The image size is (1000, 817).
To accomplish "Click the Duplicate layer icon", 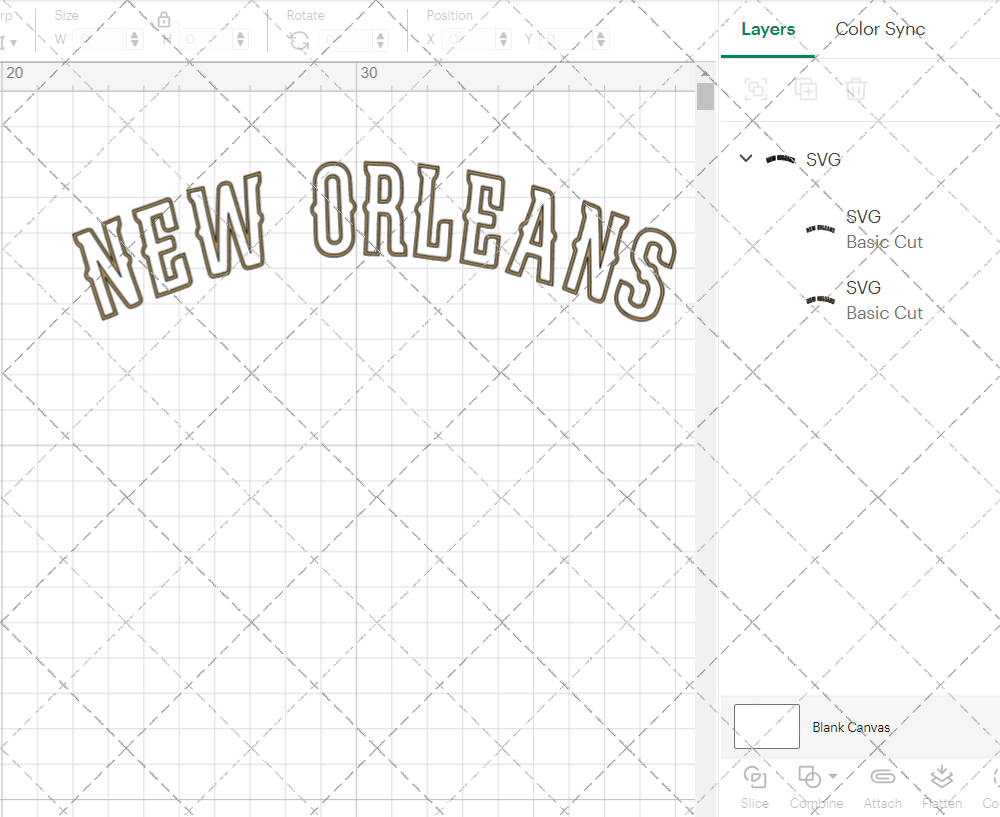I will tap(805, 89).
